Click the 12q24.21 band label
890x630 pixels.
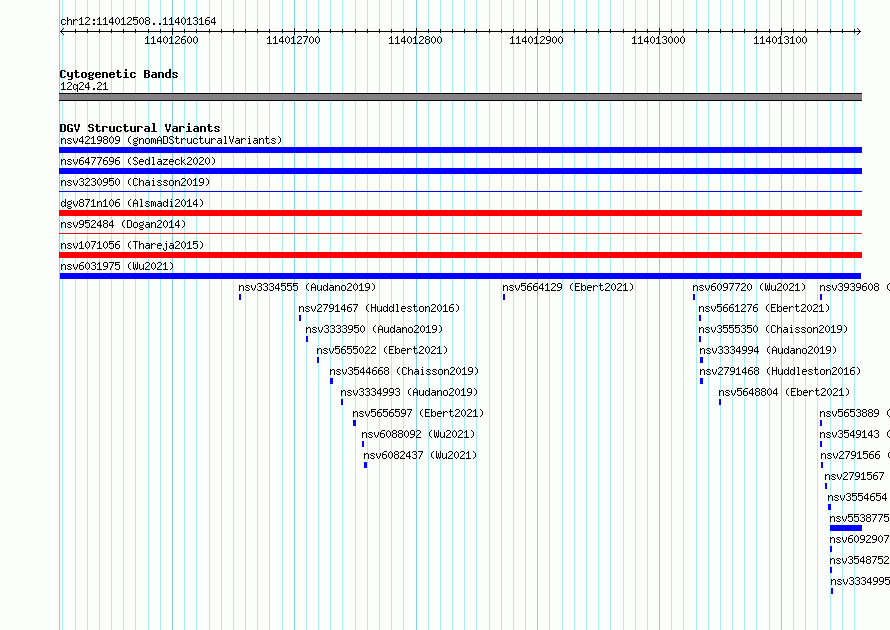[84, 86]
